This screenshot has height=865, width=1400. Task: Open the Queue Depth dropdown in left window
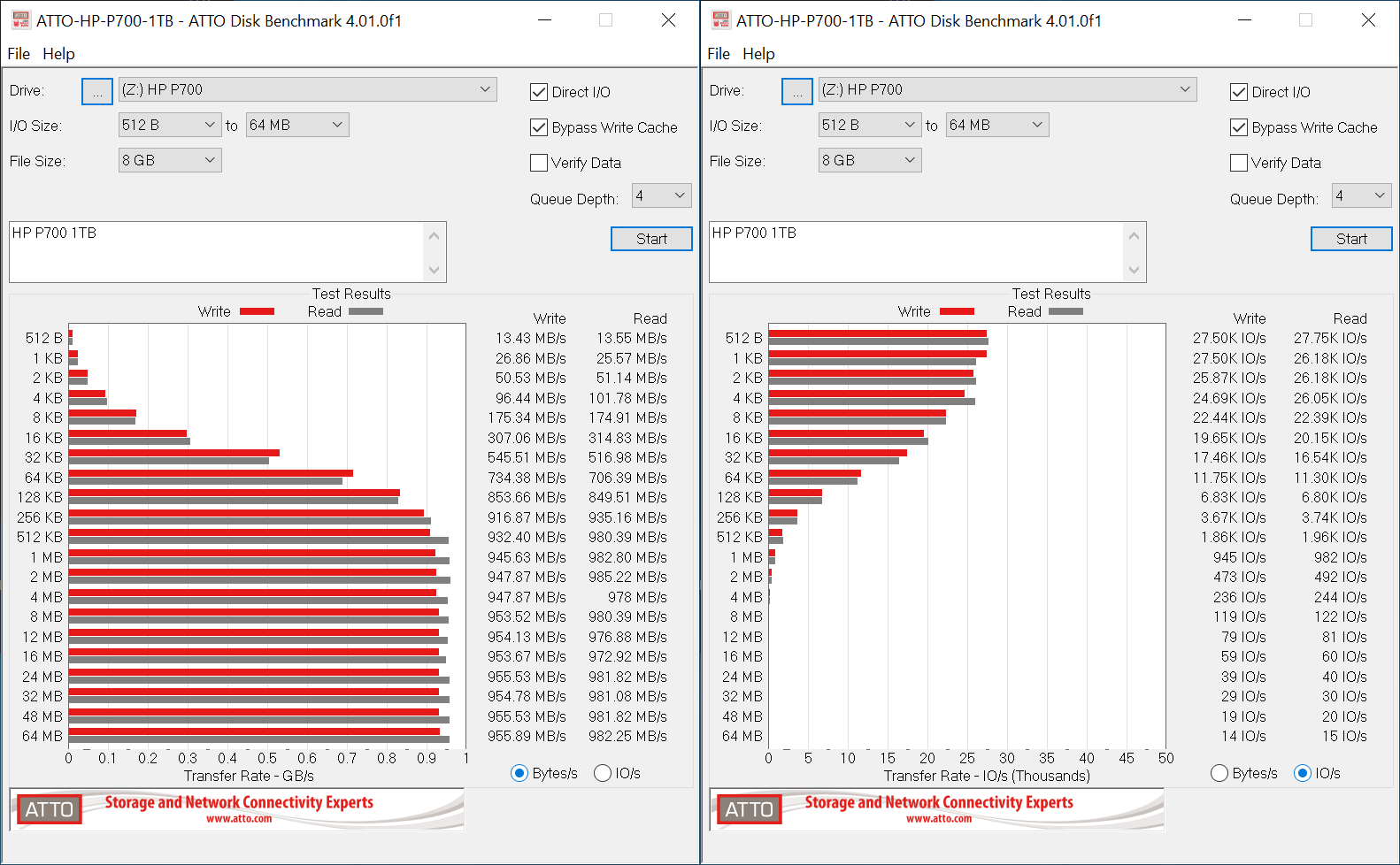click(x=661, y=195)
